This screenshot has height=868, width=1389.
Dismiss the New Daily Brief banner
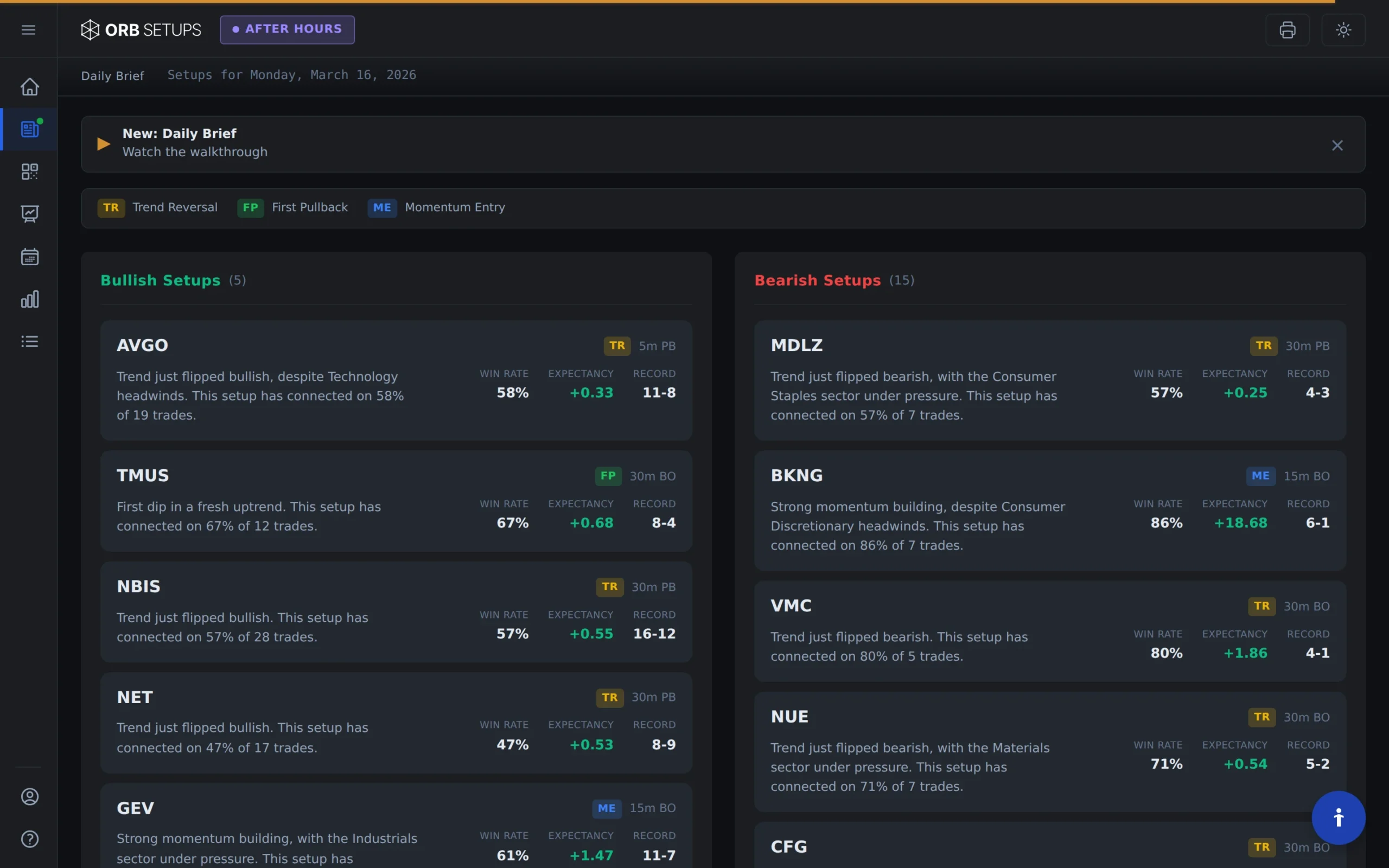click(x=1337, y=145)
